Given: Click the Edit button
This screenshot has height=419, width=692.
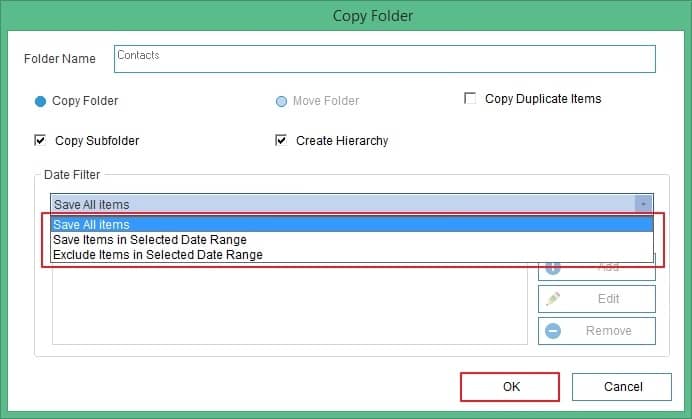Looking at the screenshot, I should (597, 299).
